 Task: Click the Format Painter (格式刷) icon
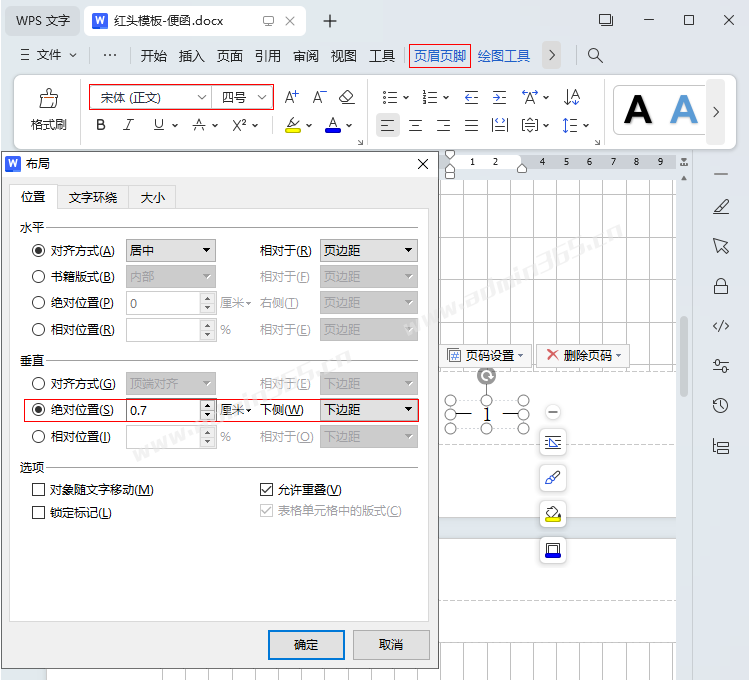point(48,99)
